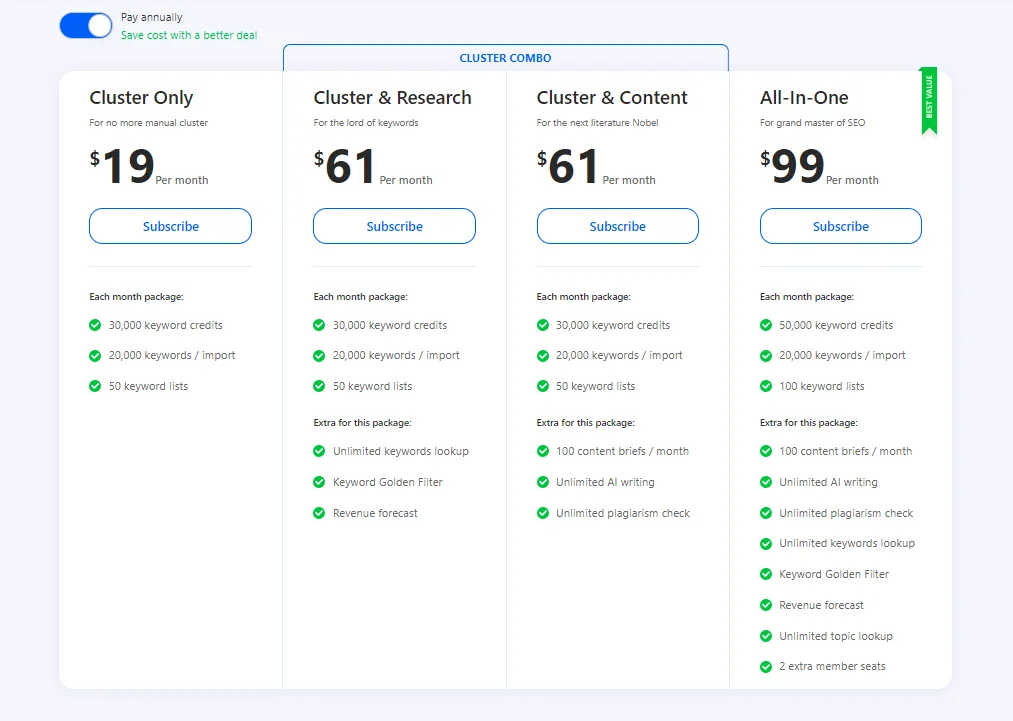Click the check beside Unlimited plagiarism check in Cluster & Content
1013x721 pixels.
click(x=543, y=513)
